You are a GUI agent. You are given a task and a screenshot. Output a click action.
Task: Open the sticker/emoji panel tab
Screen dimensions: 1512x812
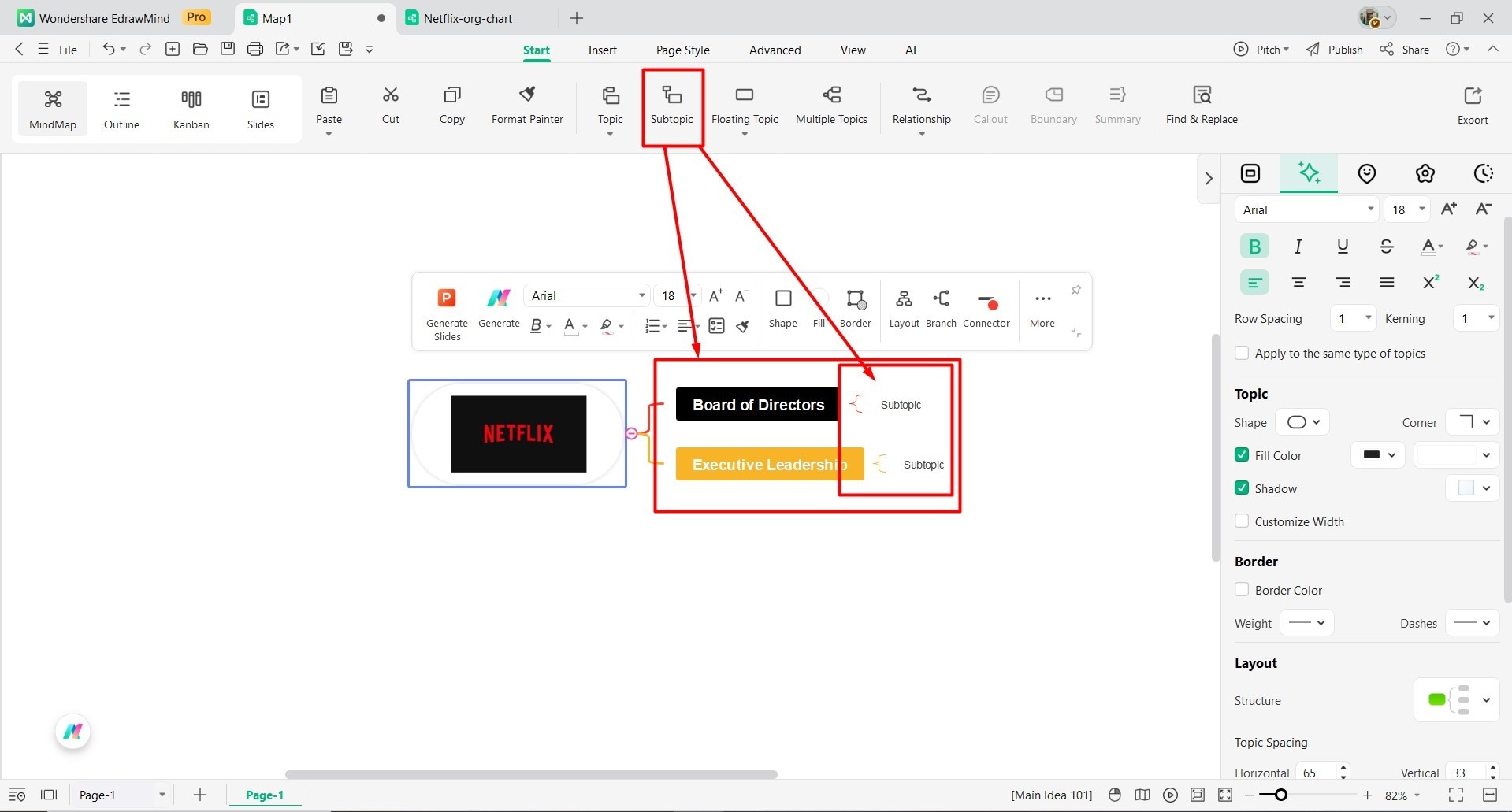pyautogui.click(x=1367, y=173)
